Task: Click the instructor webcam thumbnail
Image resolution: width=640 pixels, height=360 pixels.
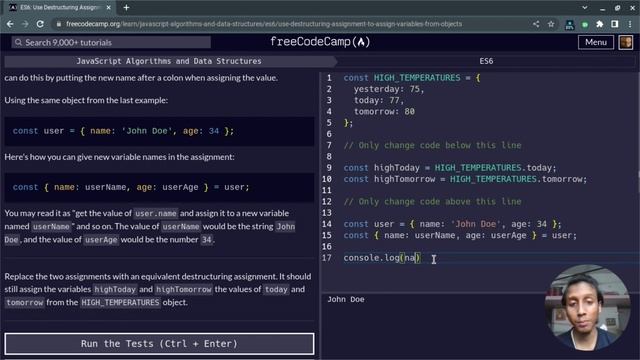Action: pyautogui.click(x=587, y=308)
